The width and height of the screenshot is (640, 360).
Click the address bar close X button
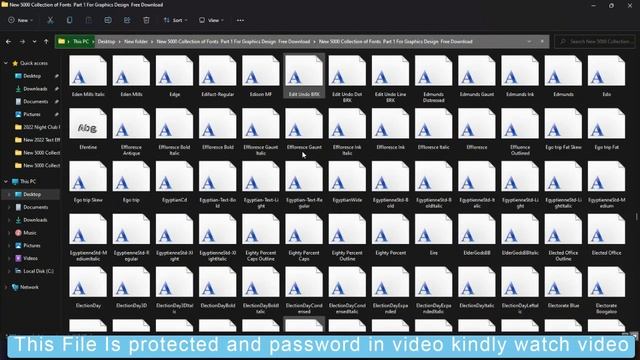pyautogui.click(x=542, y=42)
